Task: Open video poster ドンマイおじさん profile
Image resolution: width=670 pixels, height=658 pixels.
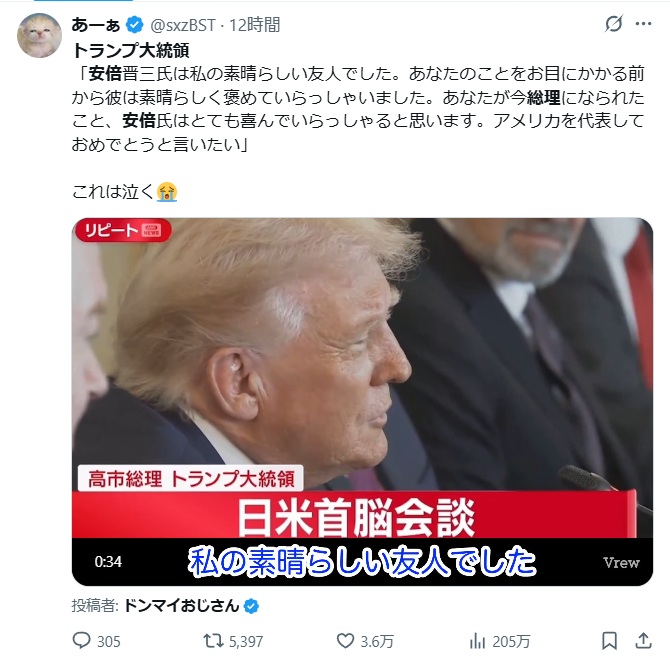Action: click(181, 606)
